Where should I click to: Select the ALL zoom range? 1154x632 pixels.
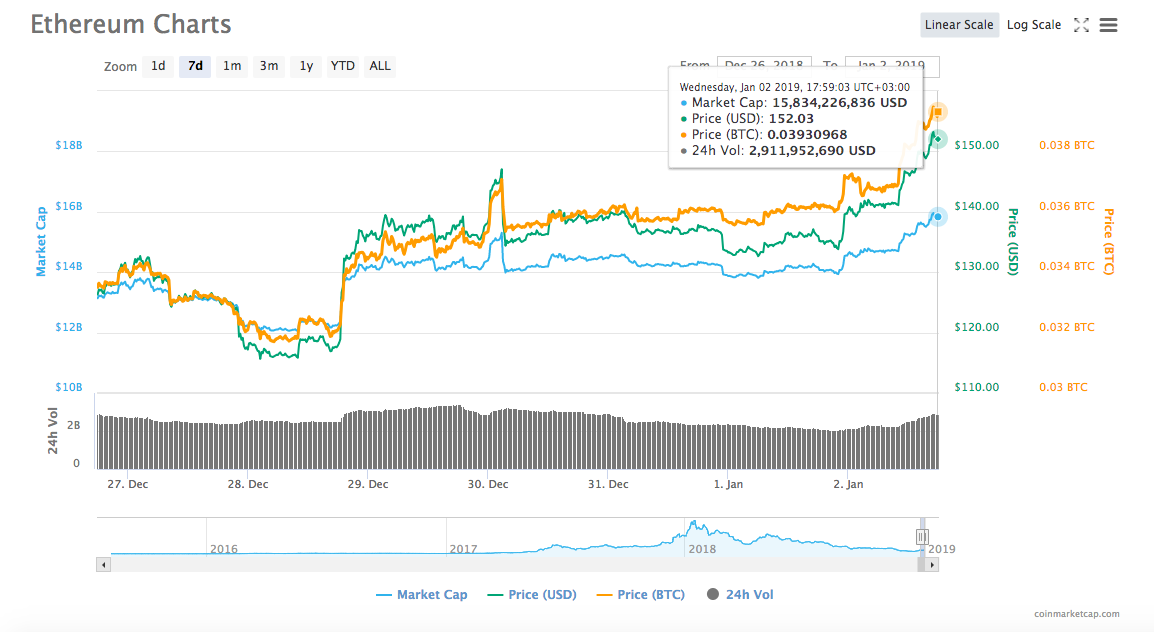click(380, 66)
